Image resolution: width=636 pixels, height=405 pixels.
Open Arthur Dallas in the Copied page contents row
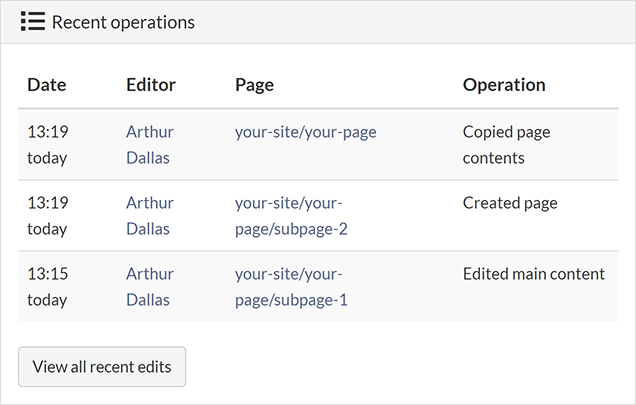tap(149, 144)
